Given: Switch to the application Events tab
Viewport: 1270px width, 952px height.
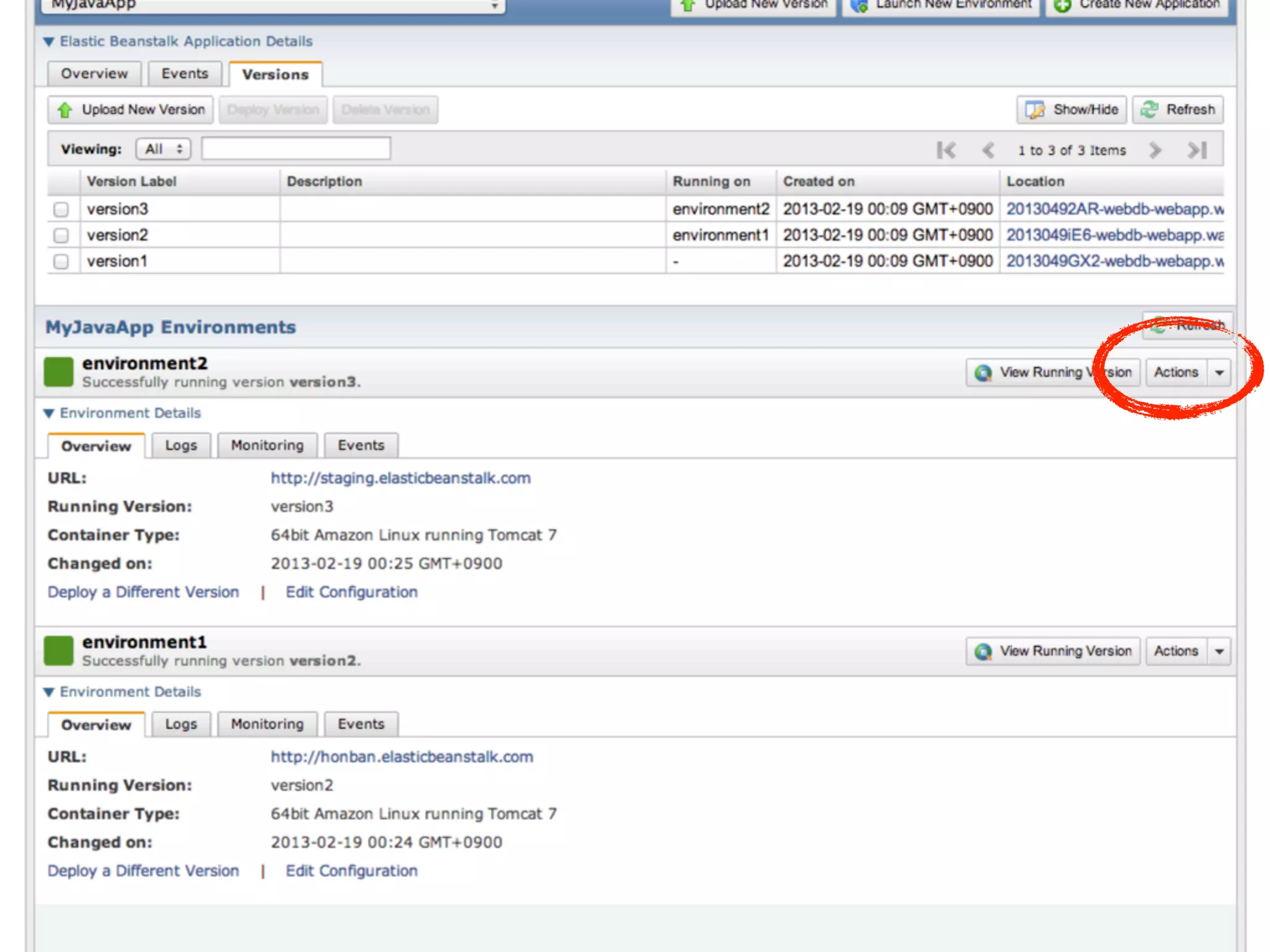Looking at the screenshot, I should 184,74.
